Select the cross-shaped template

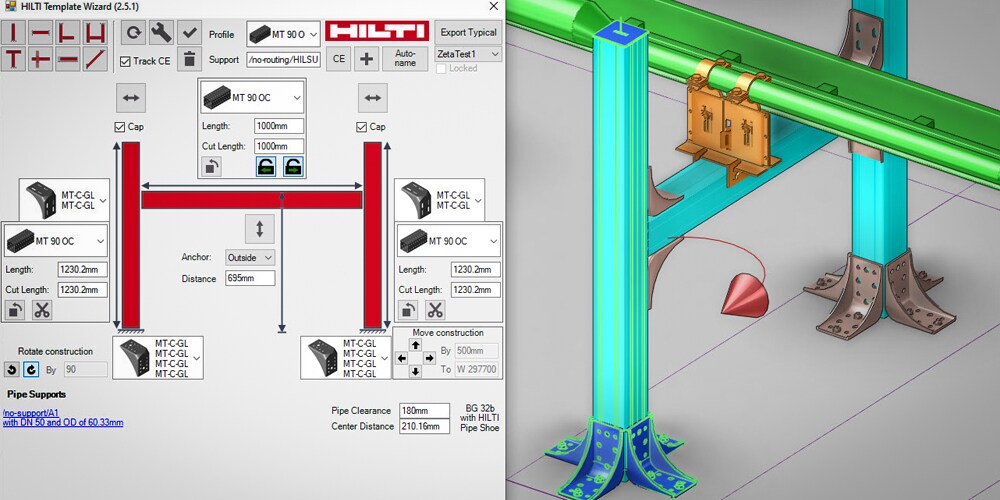(41, 59)
